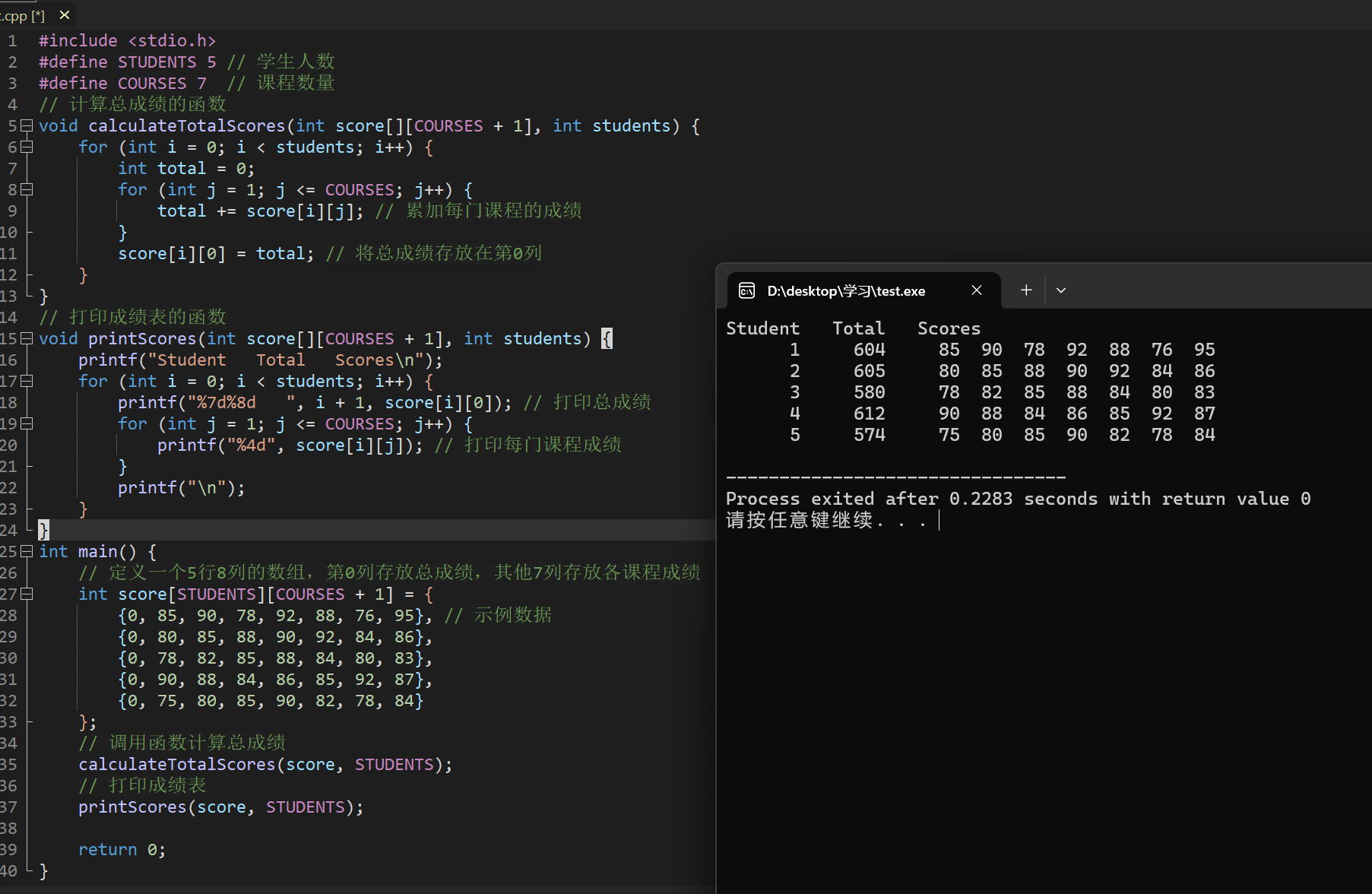
Task: Click total value 612 in terminal
Action: tap(870, 414)
